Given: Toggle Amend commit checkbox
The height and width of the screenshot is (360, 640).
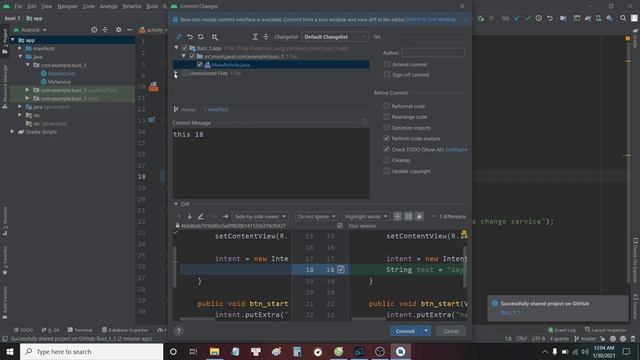Looking at the screenshot, I should [x=387, y=64].
